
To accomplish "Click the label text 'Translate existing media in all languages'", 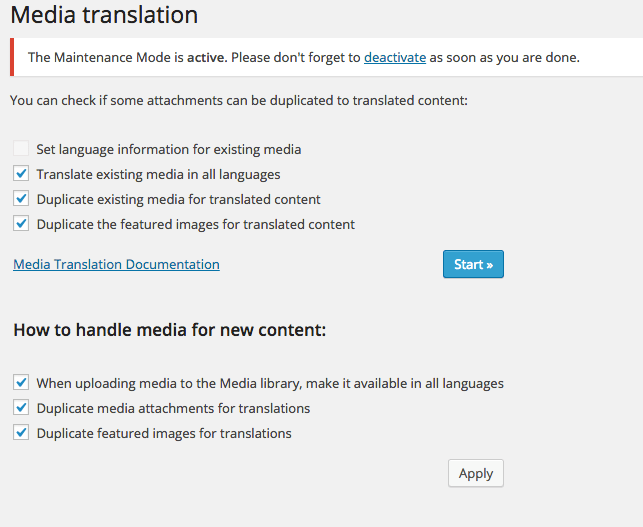I will click(x=158, y=174).
